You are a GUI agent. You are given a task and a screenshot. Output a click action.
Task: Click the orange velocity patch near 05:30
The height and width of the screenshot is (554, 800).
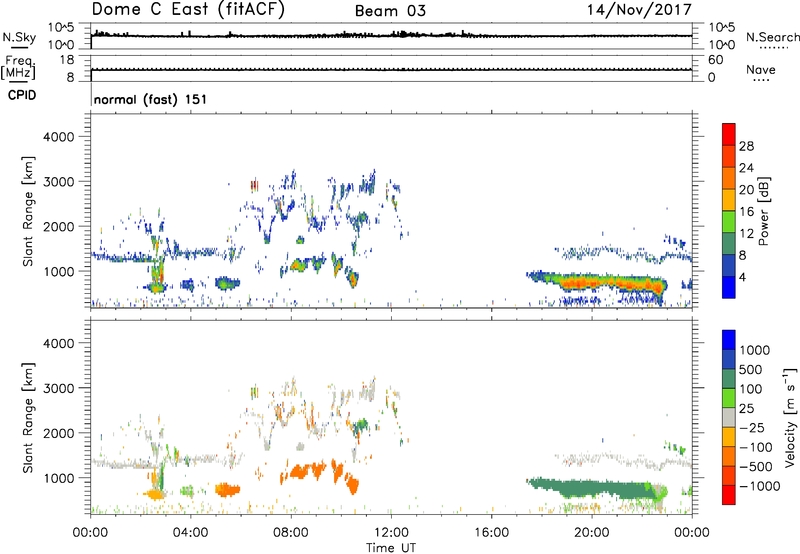tap(227, 490)
